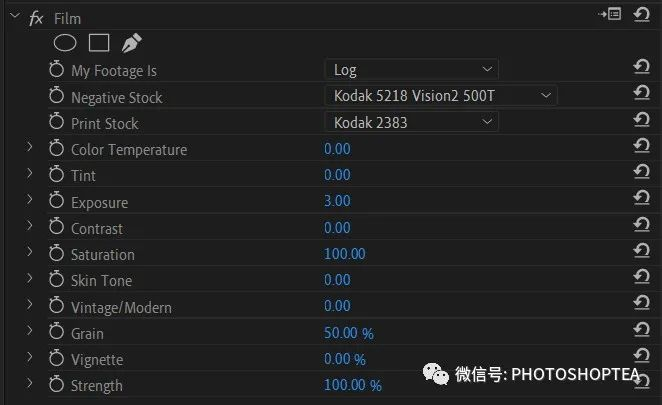This screenshot has width=662, height=405.
Task: Open the Negative Stock dropdown
Action: 441,95
